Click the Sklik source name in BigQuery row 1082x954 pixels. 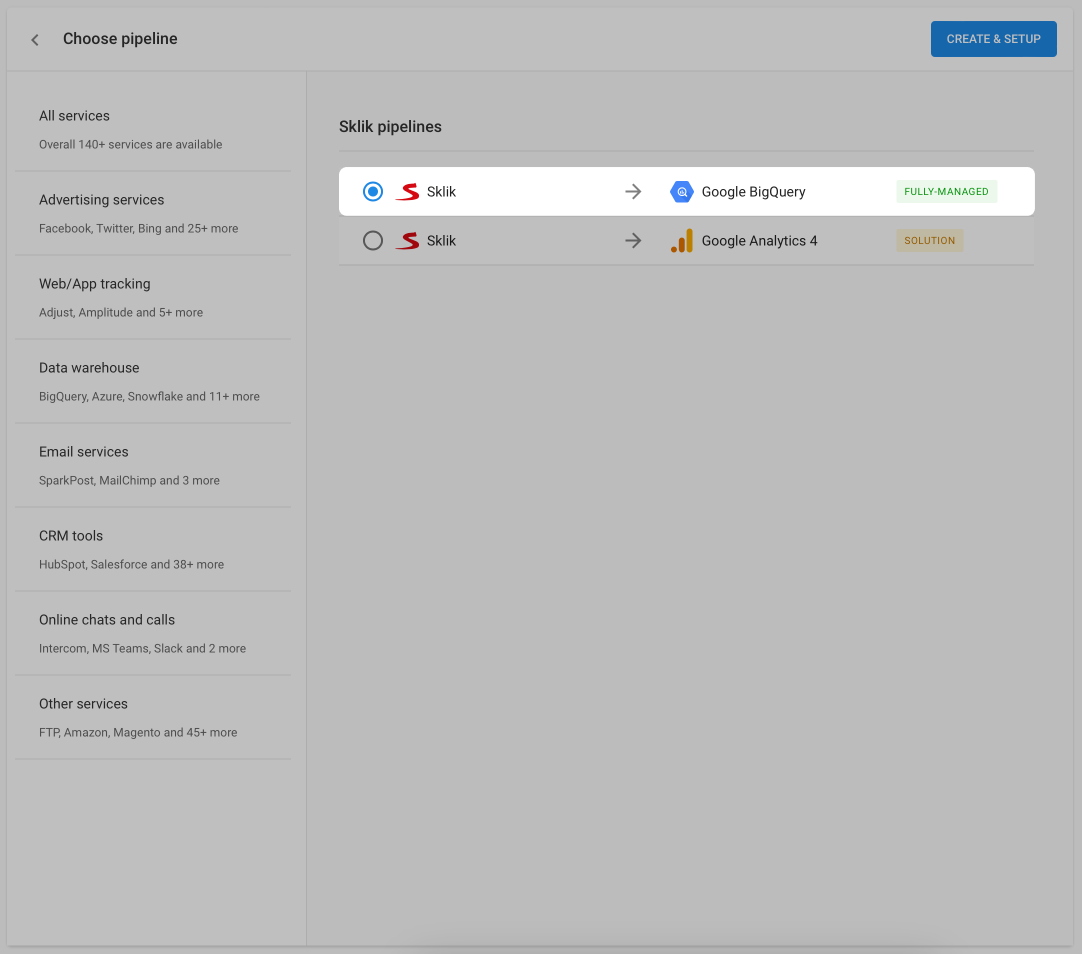pyautogui.click(x=441, y=192)
